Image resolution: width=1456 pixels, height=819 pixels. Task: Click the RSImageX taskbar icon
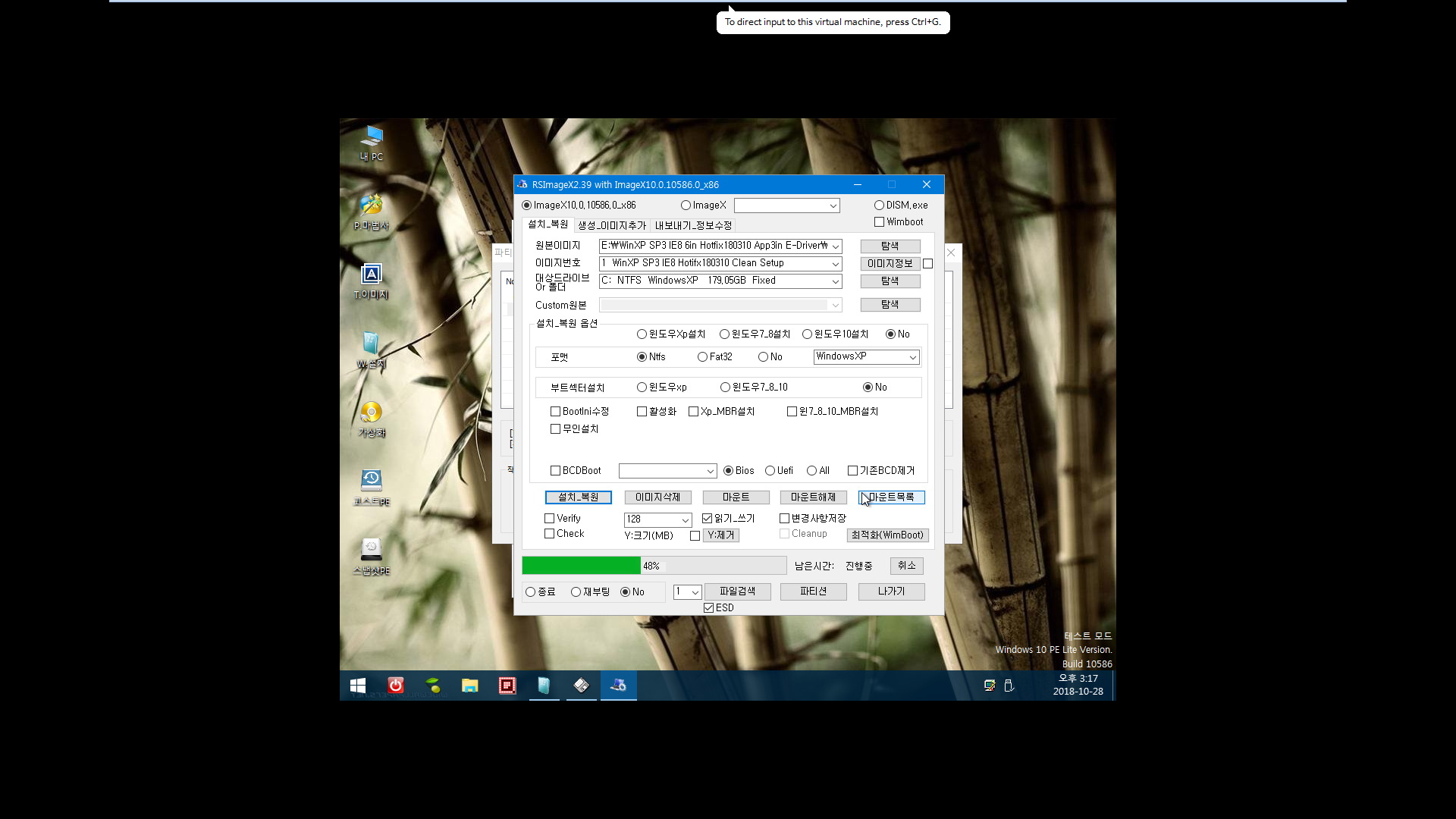pos(619,686)
